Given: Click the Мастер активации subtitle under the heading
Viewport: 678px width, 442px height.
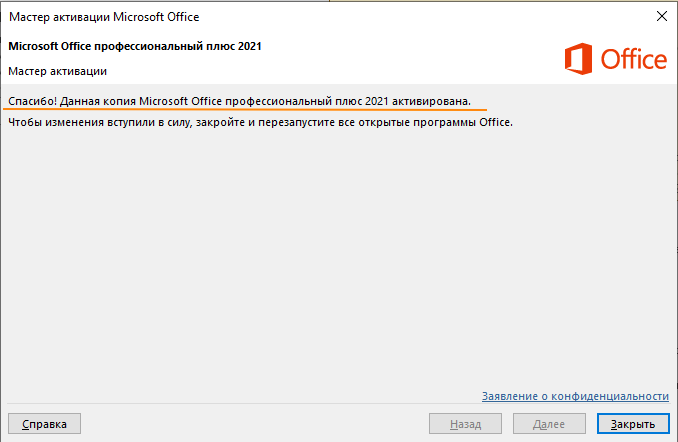Looking at the screenshot, I should pyautogui.click(x=58, y=71).
